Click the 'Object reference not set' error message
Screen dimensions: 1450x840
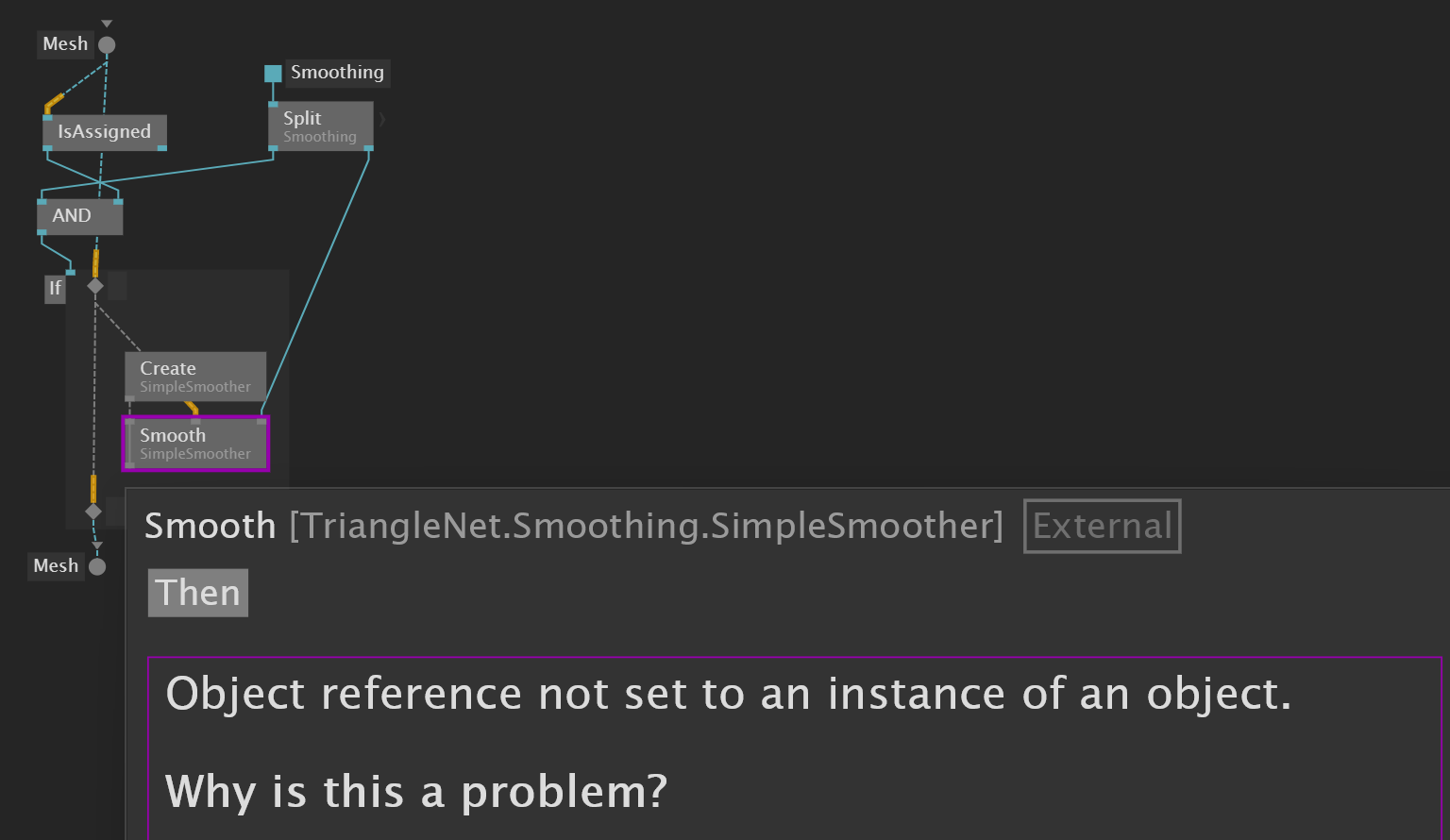click(x=728, y=695)
